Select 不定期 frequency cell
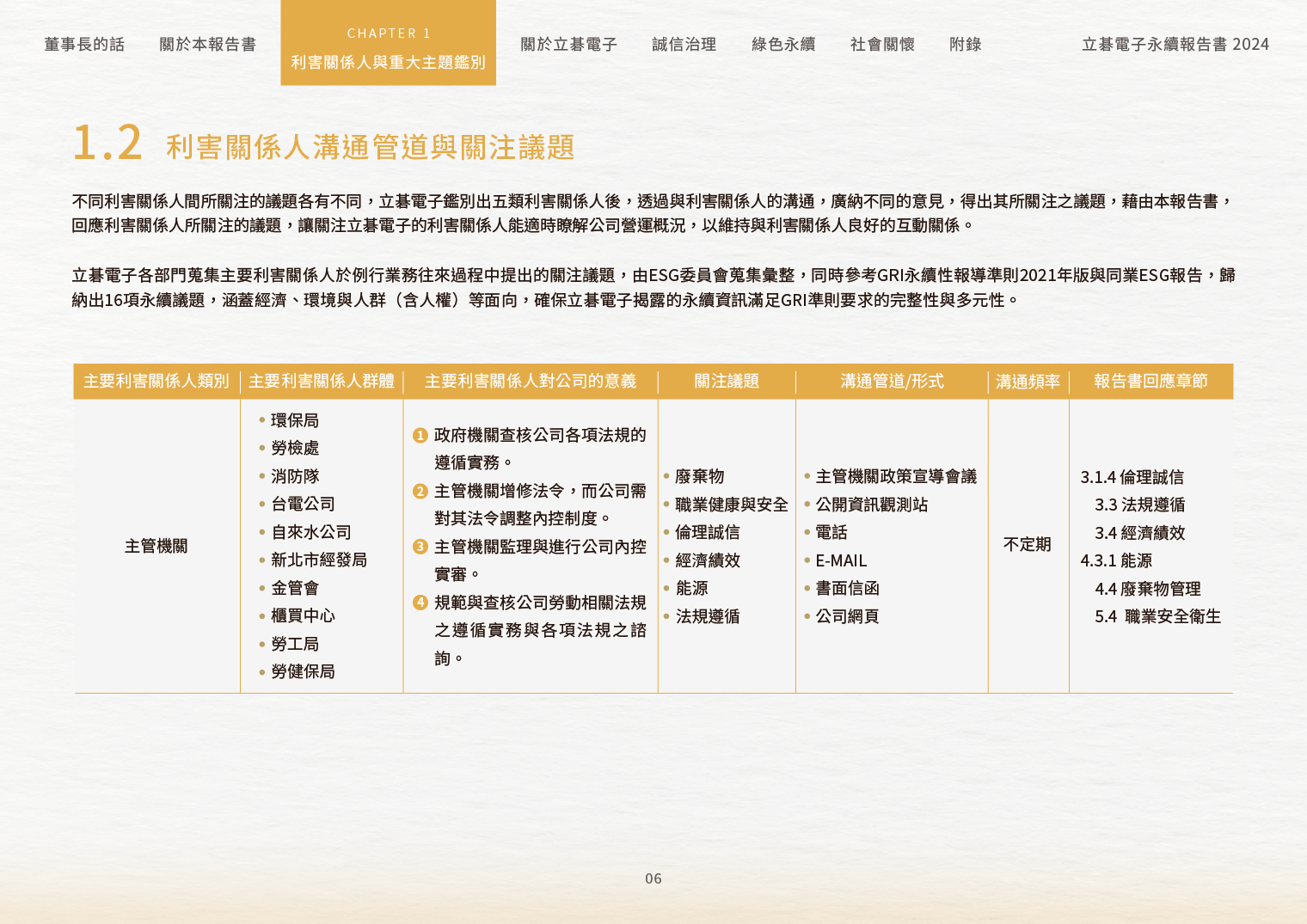This screenshot has width=1307, height=924. pos(1028,544)
